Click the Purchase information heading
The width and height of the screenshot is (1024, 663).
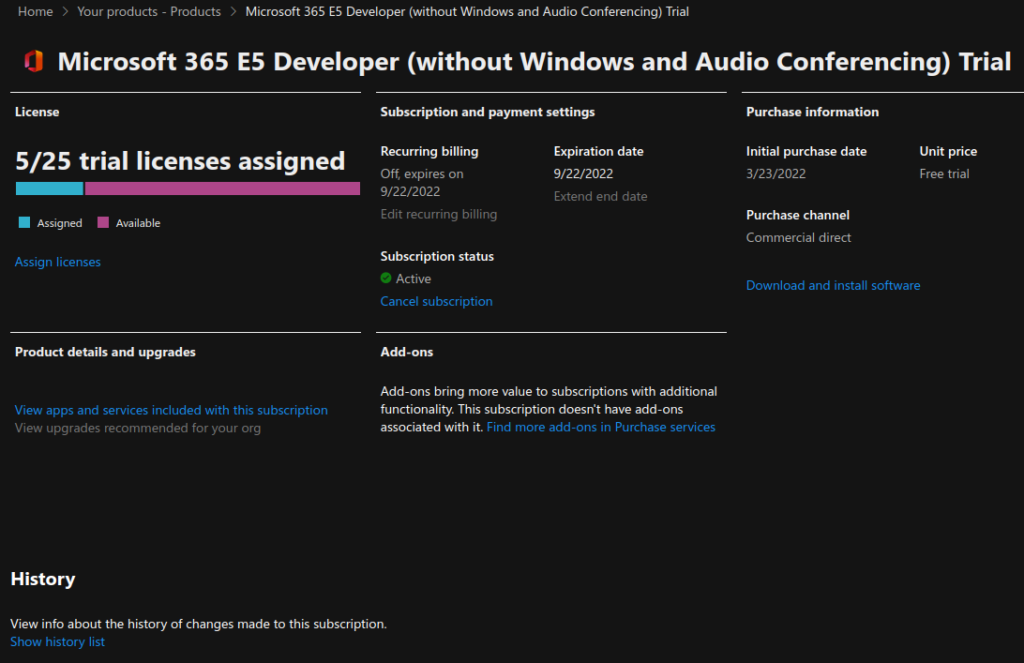(x=812, y=112)
